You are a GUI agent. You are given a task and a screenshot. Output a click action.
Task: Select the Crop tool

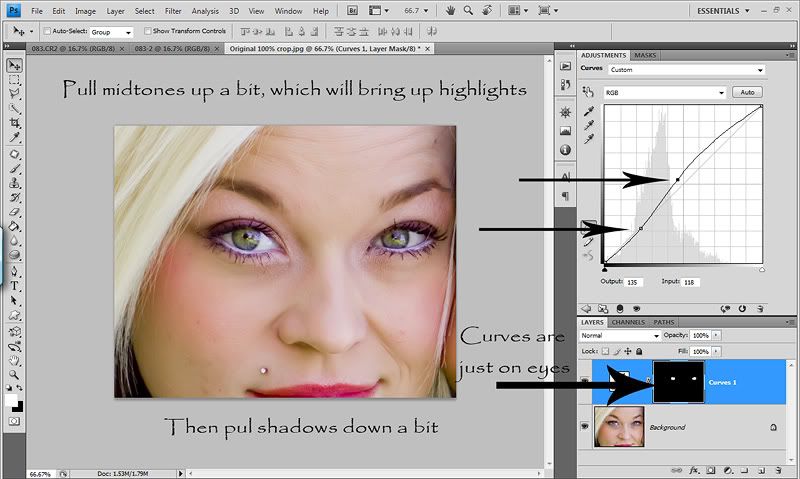click(x=14, y=123)
